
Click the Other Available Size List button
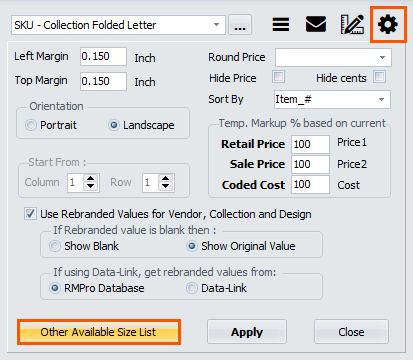pos(99,332)
